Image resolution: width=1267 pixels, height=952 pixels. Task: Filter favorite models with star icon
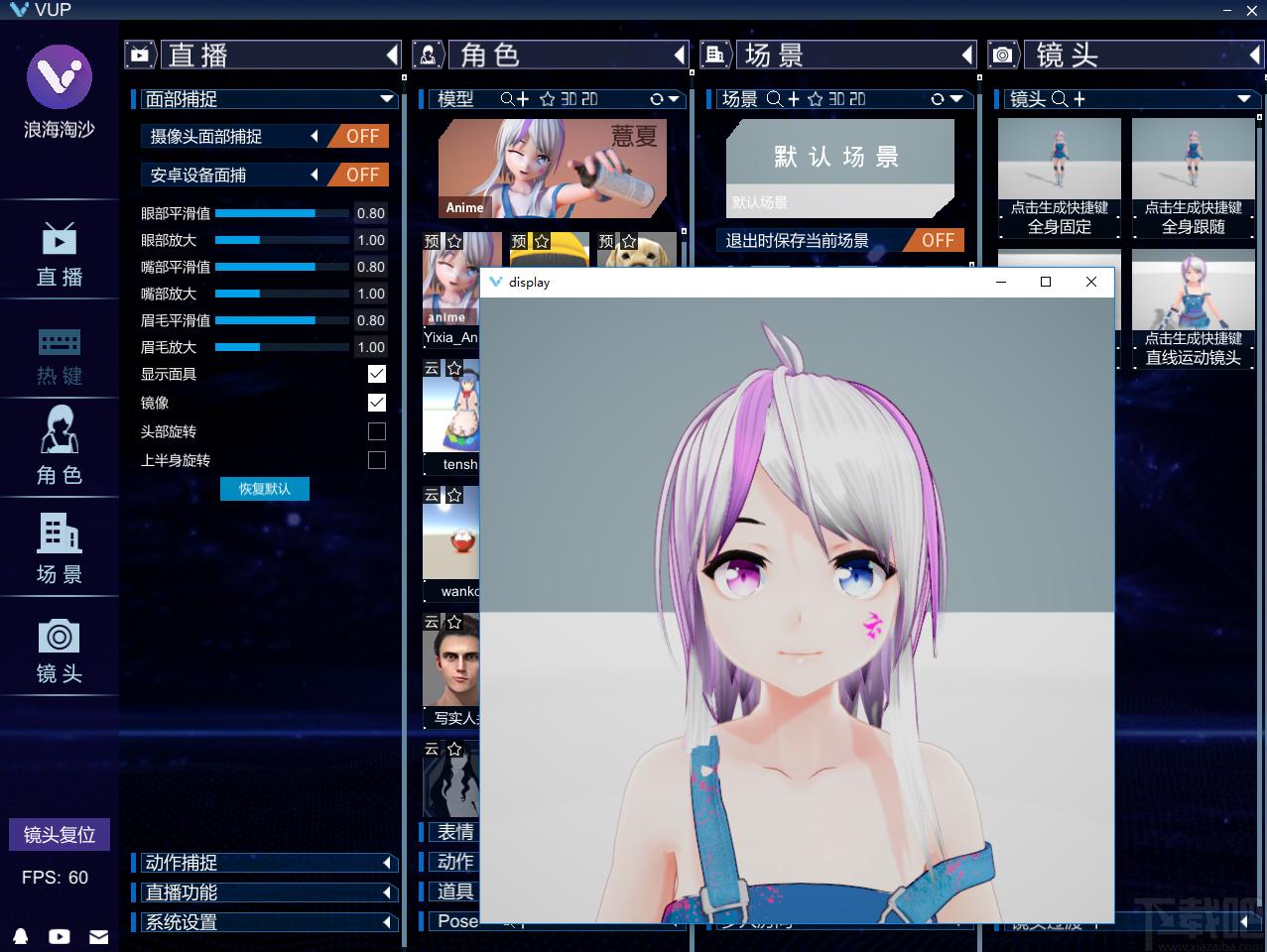(548, 99)
